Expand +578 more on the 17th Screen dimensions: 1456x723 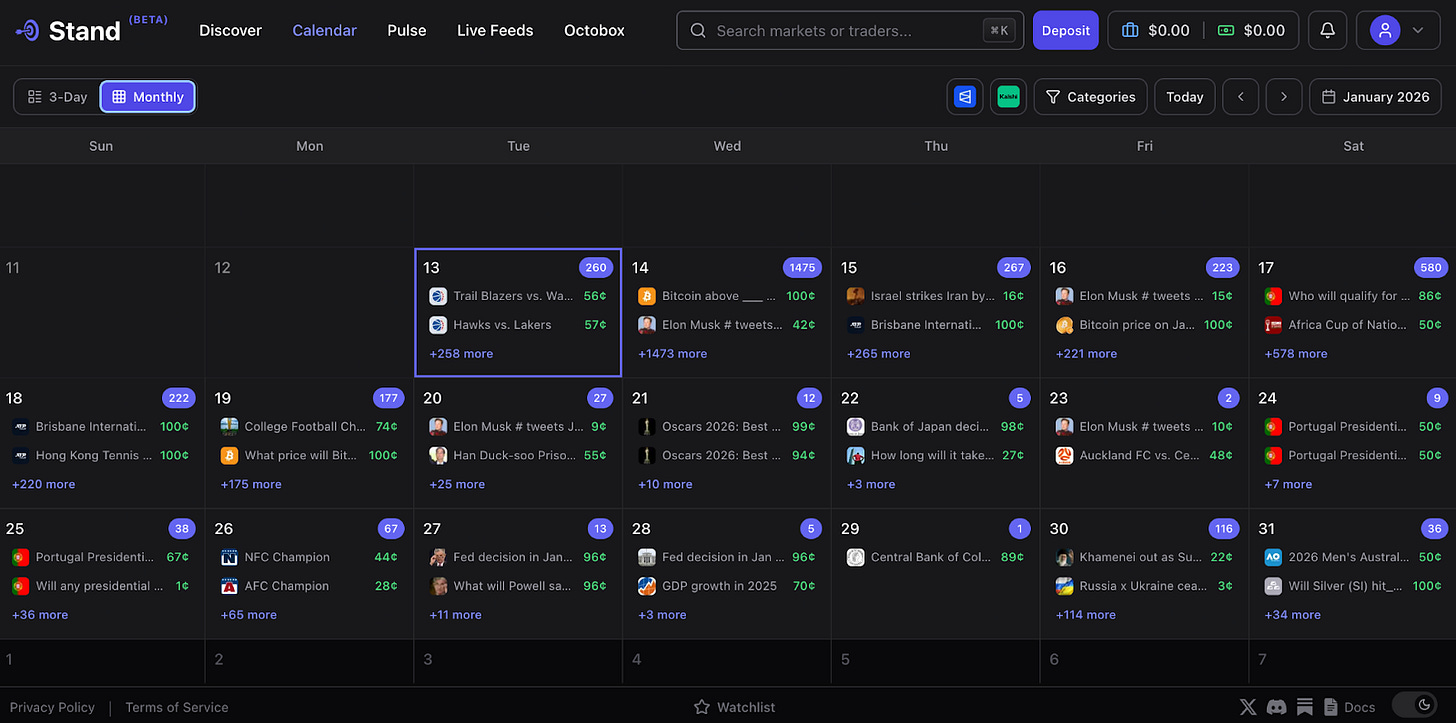[x=1296, y=353]
